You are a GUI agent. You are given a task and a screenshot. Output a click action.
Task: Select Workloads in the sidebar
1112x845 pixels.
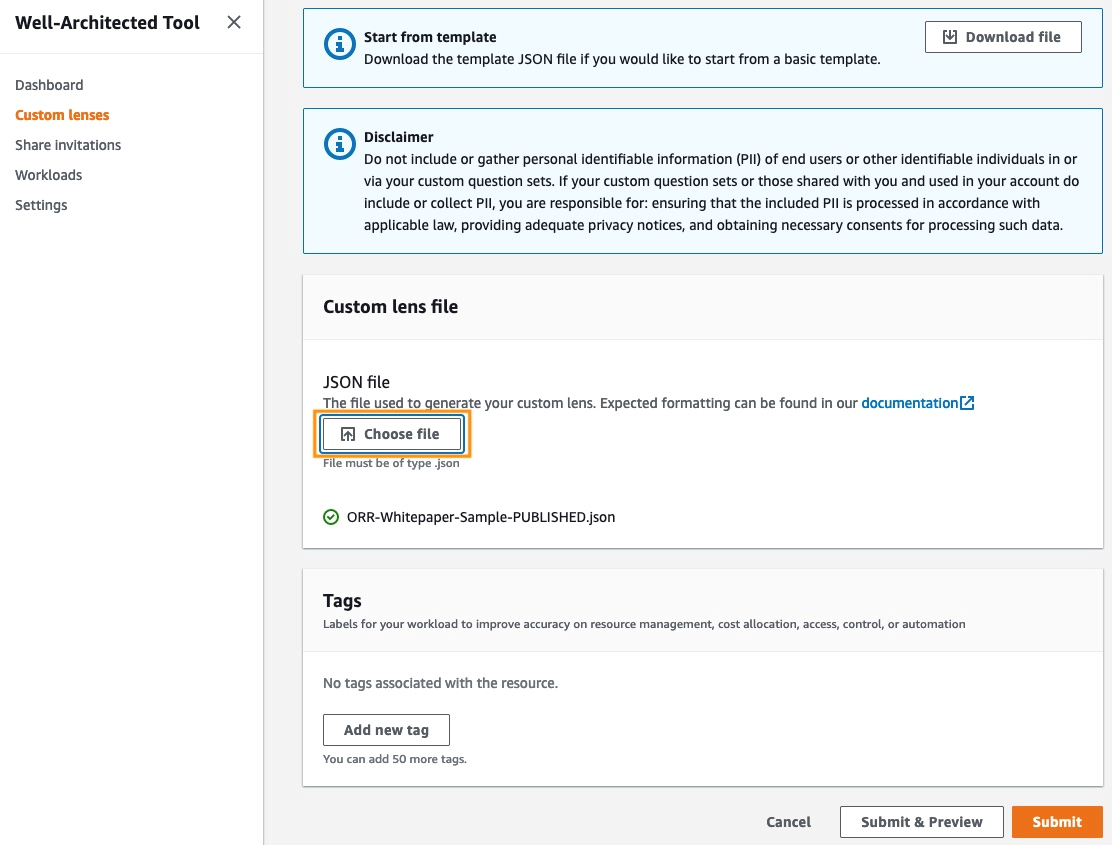[x=48, y=175]
